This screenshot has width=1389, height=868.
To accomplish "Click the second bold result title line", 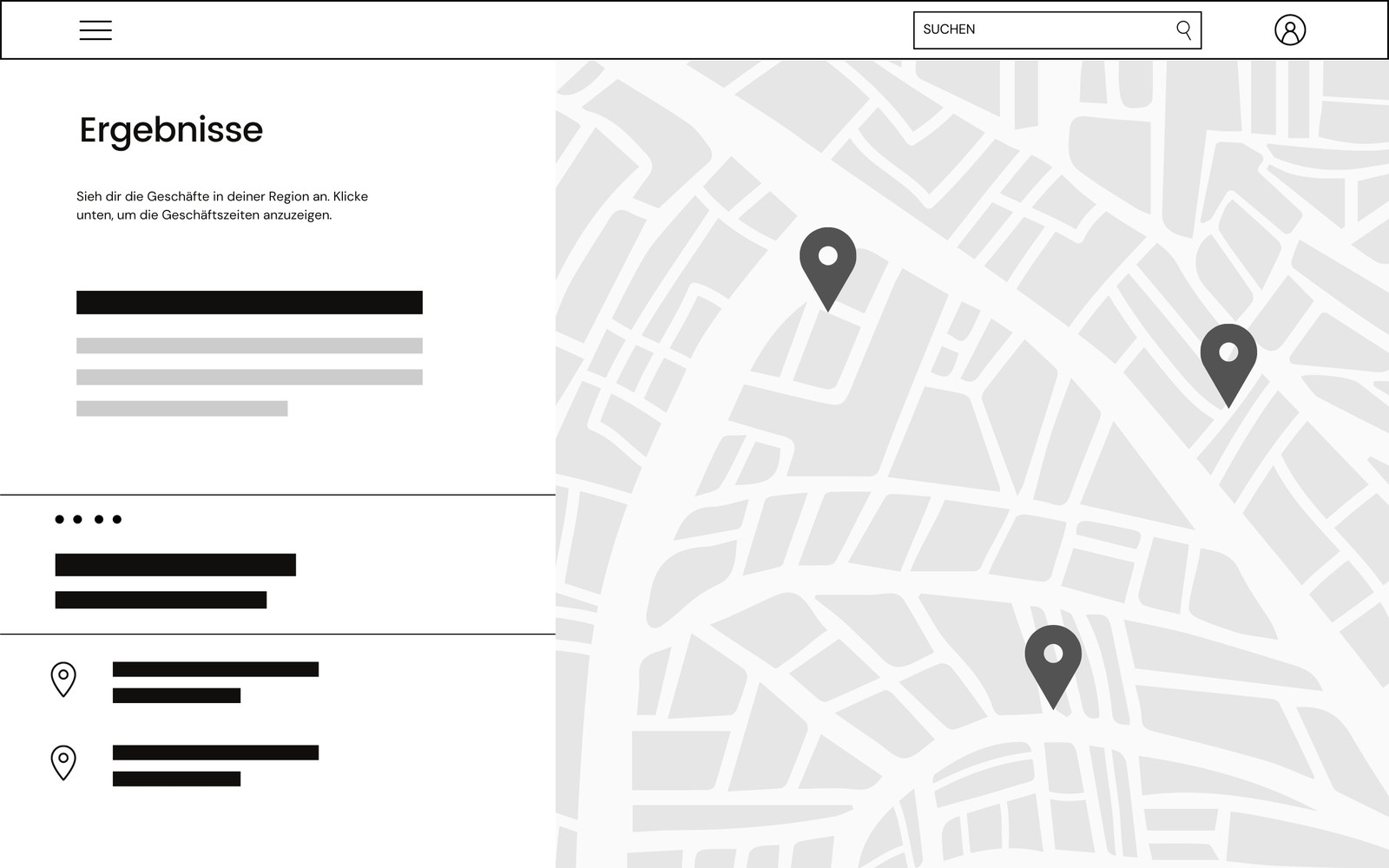I will pos(161,598).
